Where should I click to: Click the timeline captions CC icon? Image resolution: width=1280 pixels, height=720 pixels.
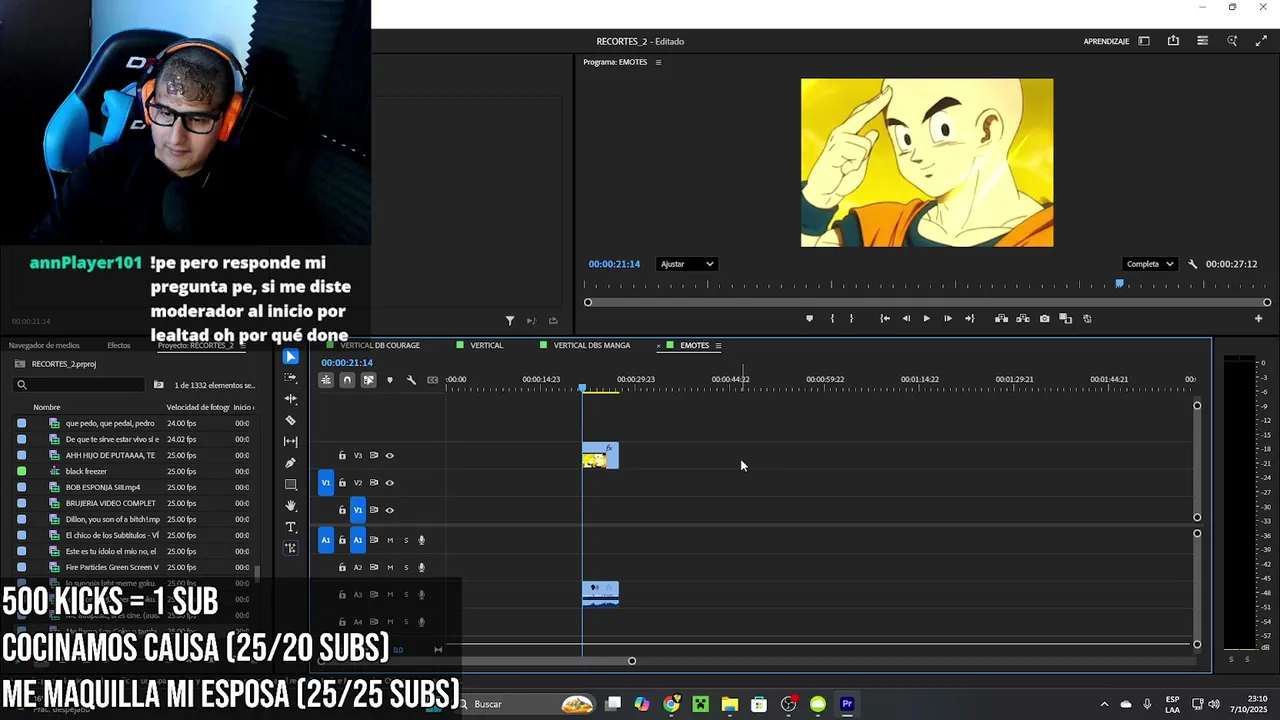click(x=432, y=380)
